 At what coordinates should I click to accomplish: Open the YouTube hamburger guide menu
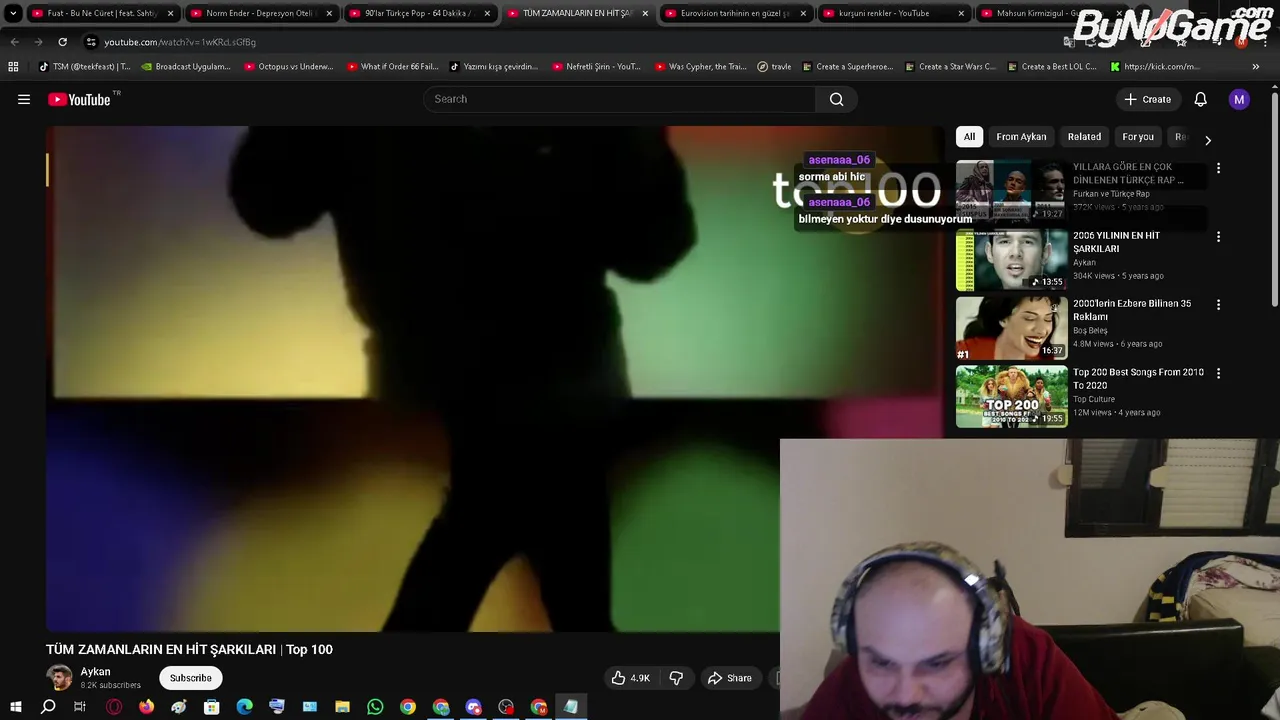[x=24, y=99]
